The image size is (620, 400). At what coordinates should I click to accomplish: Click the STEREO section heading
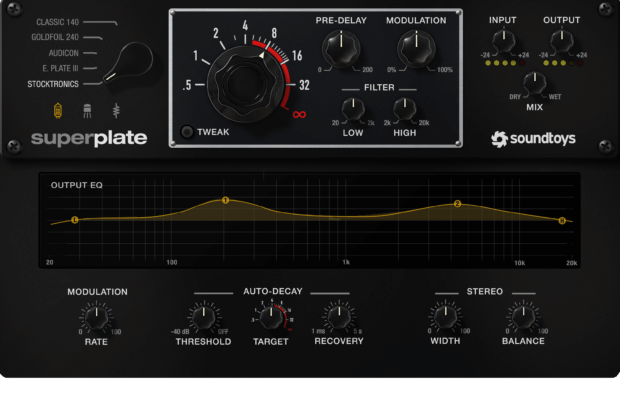pyautogui.click(x=485, y=291)
